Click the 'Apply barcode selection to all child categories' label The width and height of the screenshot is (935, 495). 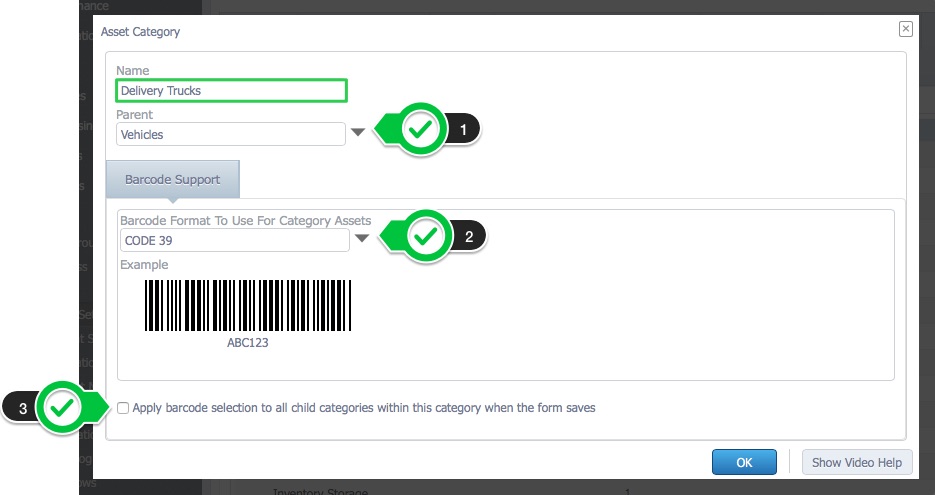point(364,408)
